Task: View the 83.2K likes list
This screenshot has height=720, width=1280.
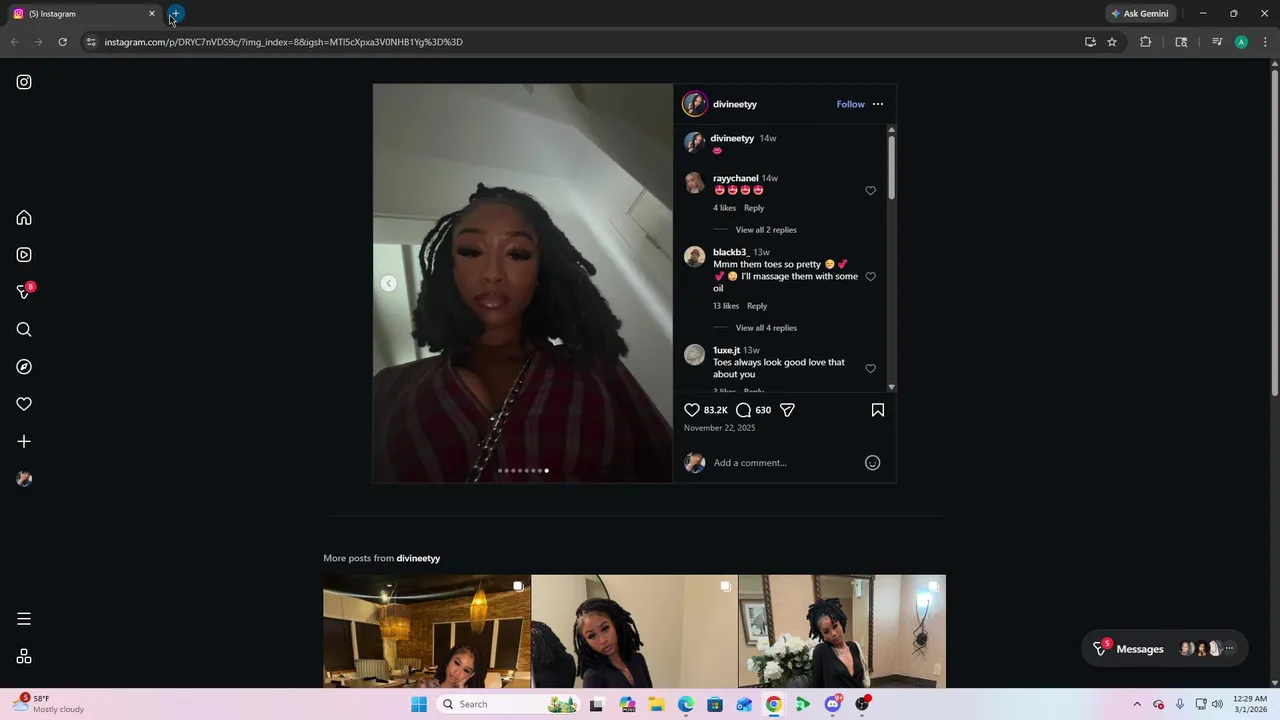Action: pos(715,410)
